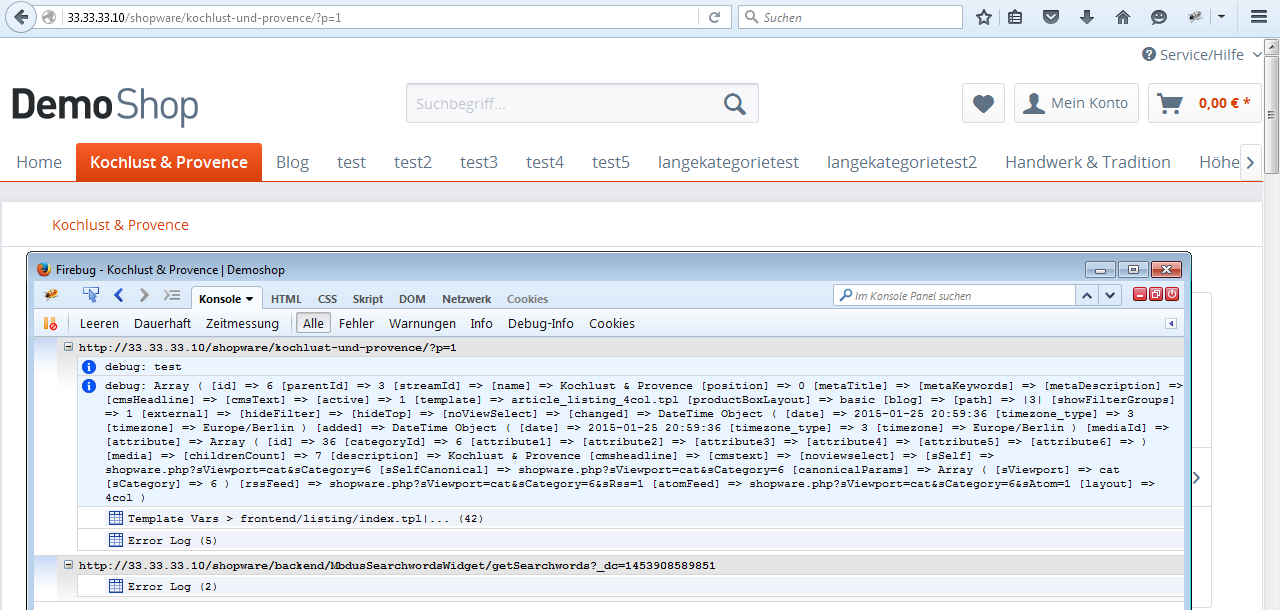Enable Dauerhaft console persistence
This screenshot has height=610, width=1280.
pos(162,324)
